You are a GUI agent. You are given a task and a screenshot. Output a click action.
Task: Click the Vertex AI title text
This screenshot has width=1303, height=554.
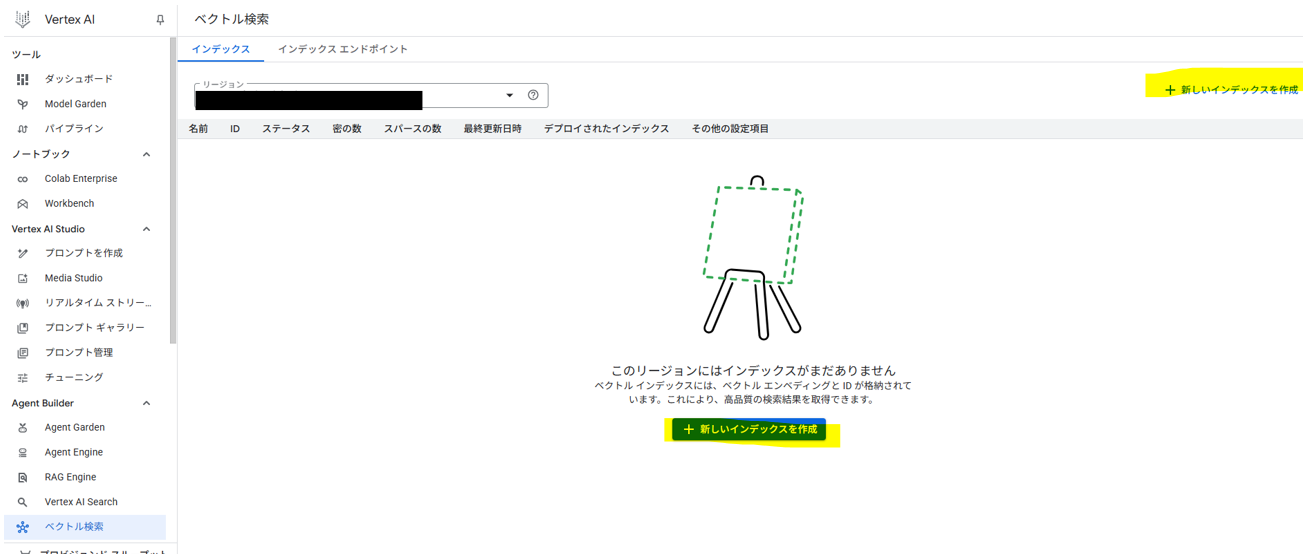pos(70,20)
